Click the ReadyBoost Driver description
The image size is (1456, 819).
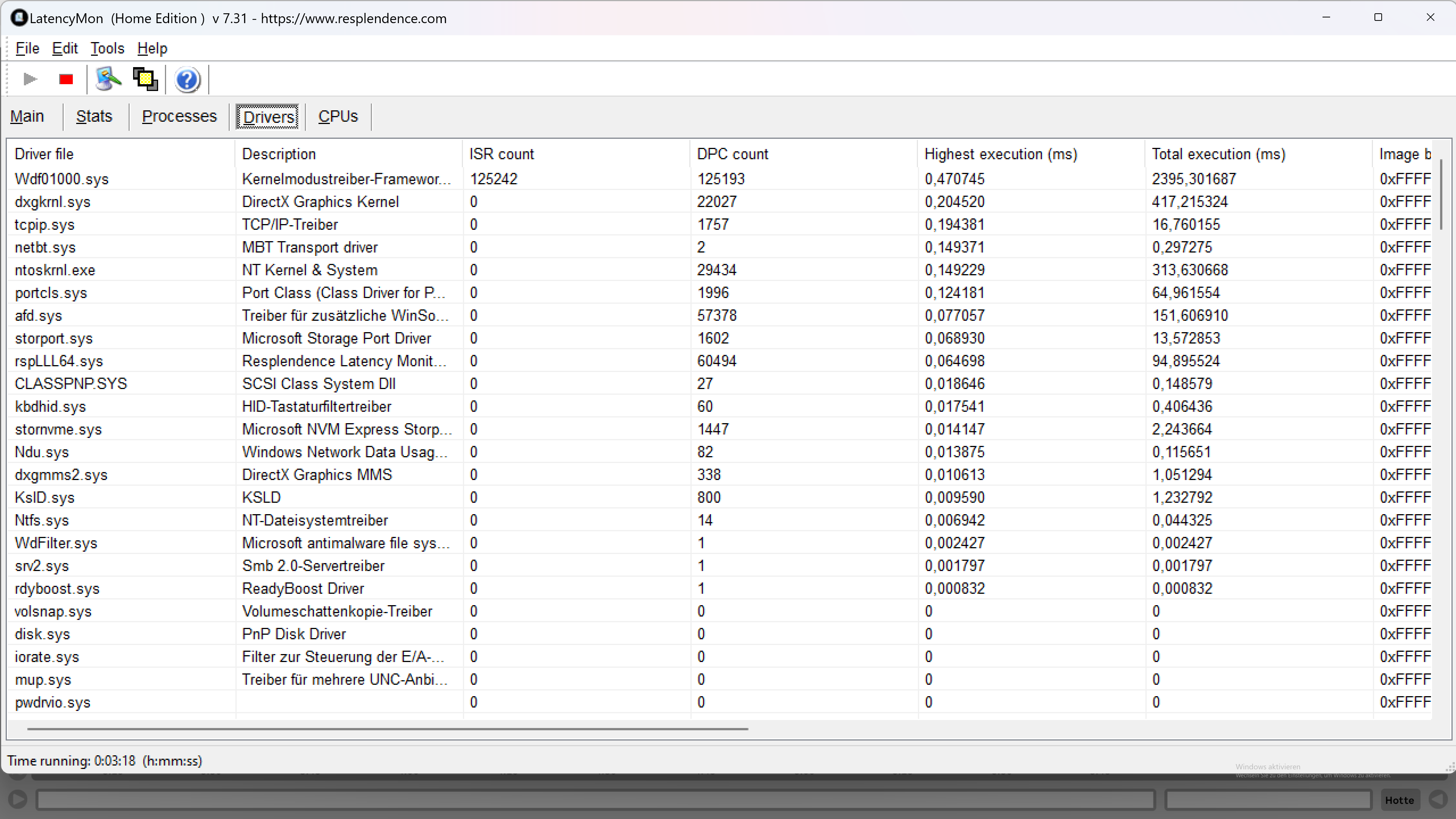(303, 588)
